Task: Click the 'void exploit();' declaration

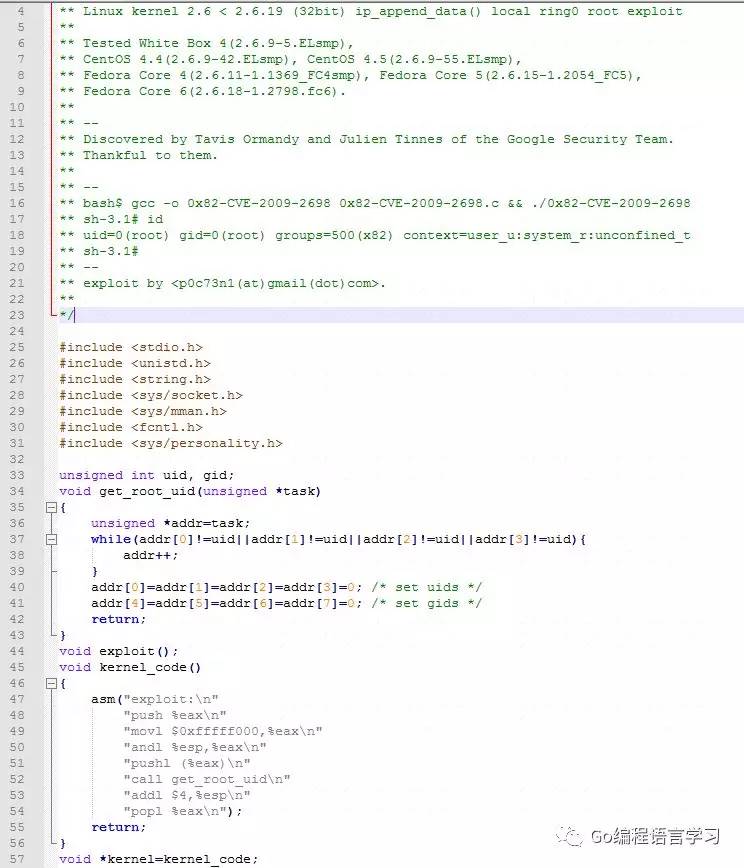Action: pos(118,652)
